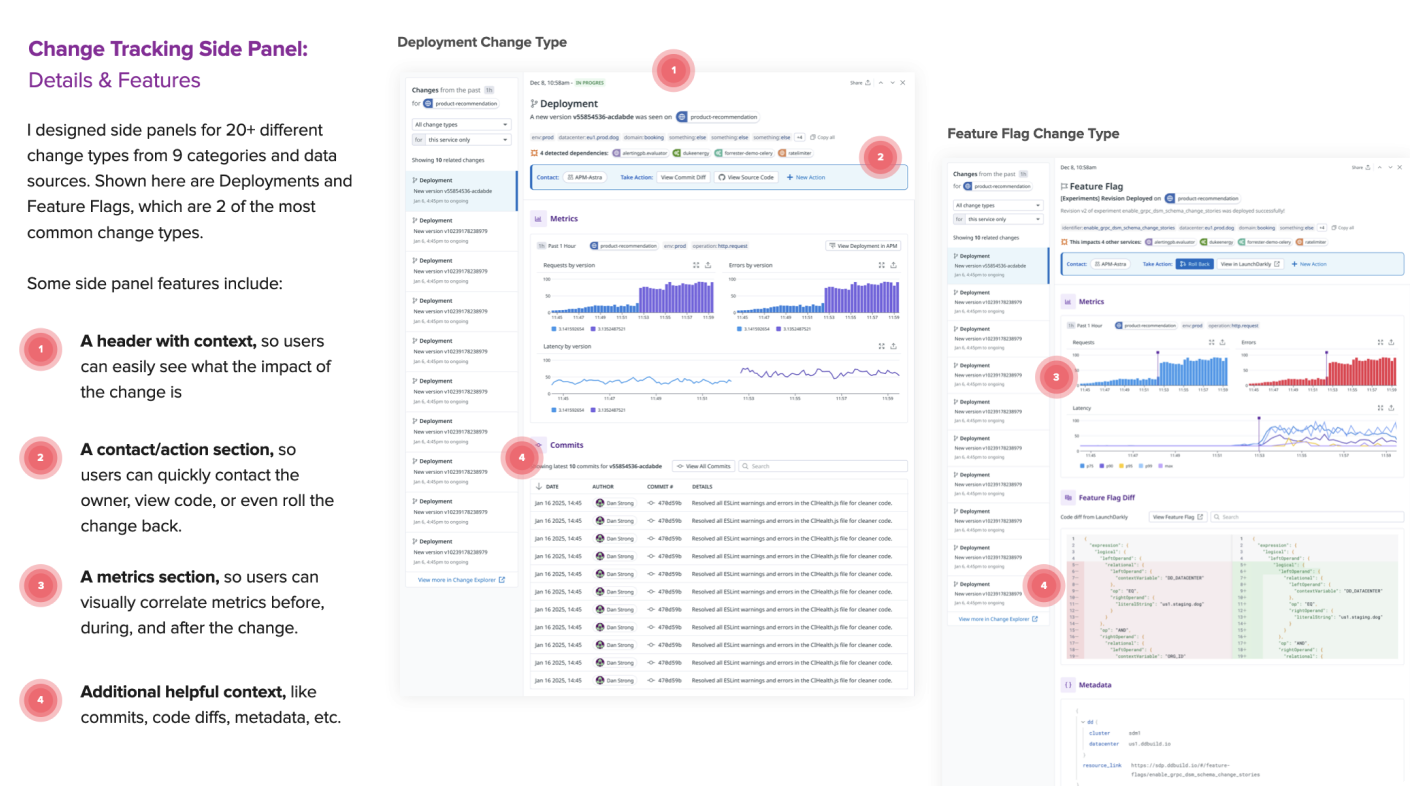The width and height of the screenshot is (1410, 786).
Task: Export the Errors by version chart
Action: [893, 265]
